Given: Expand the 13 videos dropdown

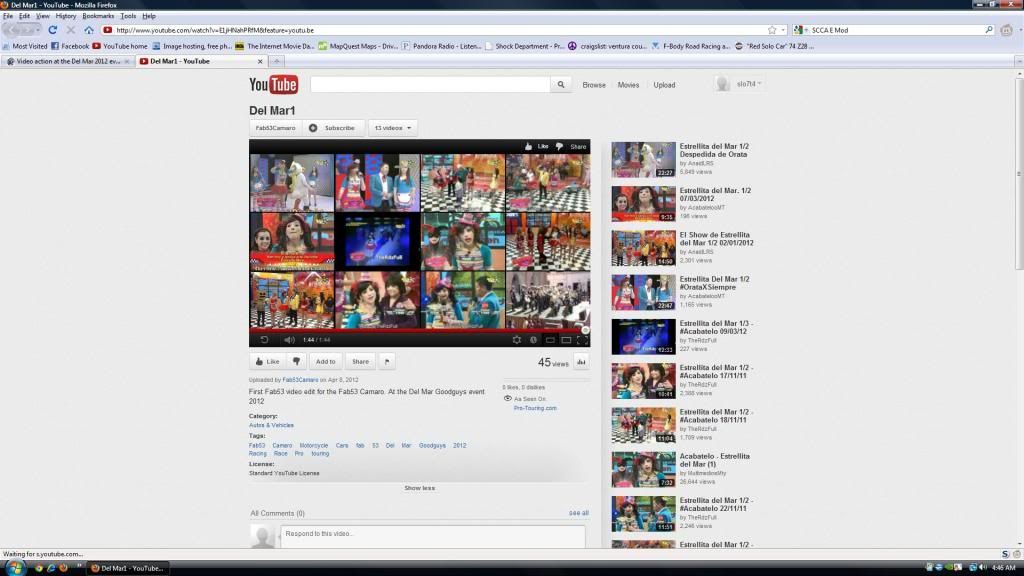Looking at the screenshot, I should 393,128.
